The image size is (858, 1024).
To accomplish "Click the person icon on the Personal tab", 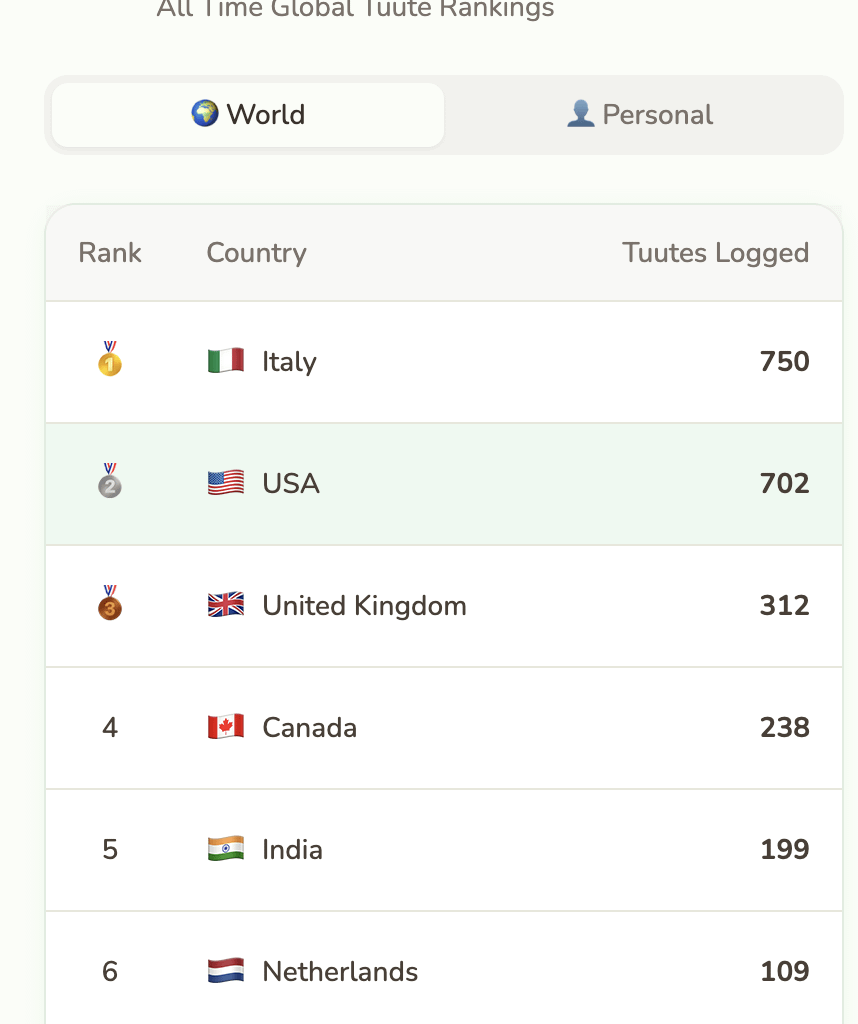I will tap(582, 114).
